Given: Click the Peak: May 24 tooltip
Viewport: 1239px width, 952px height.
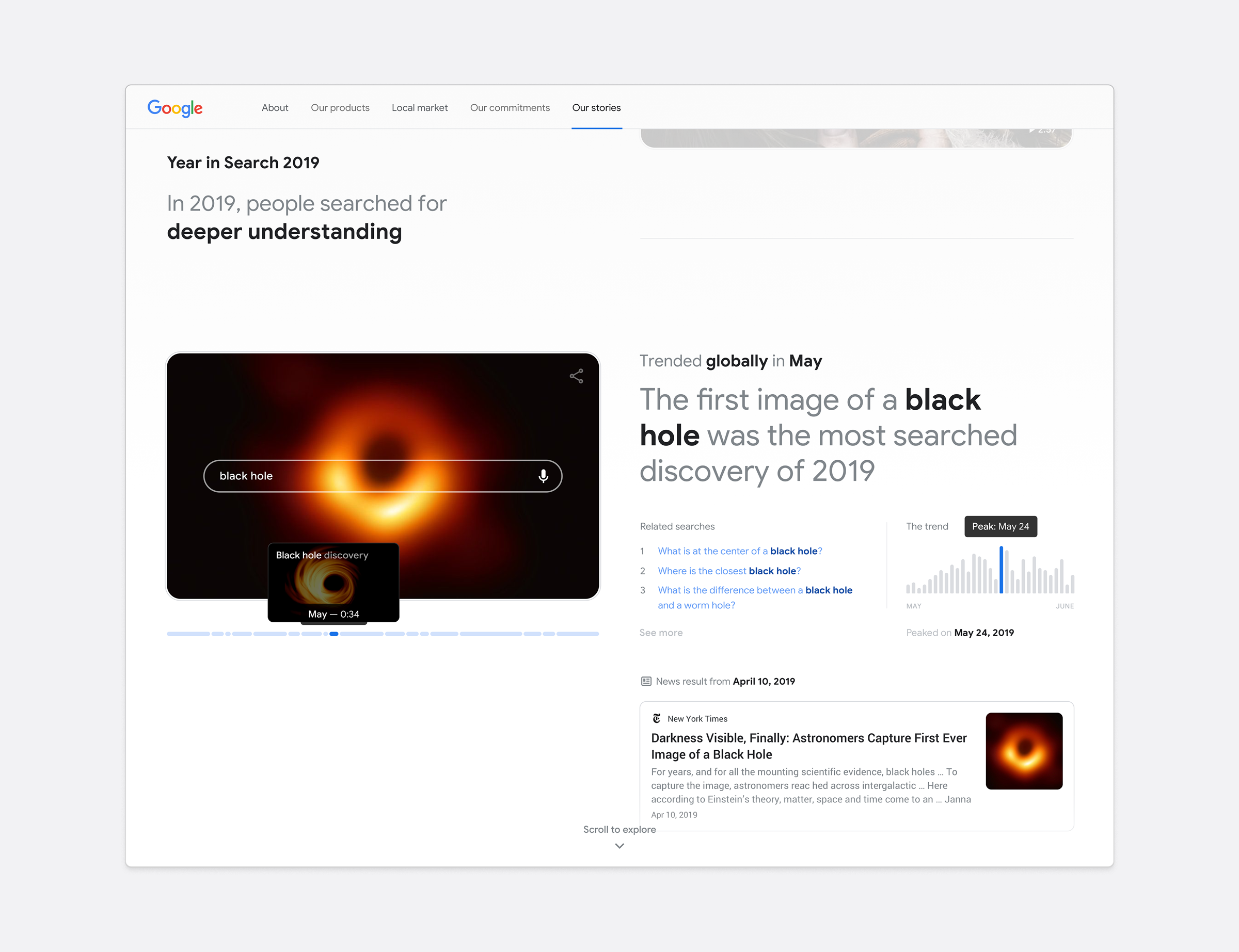Looking at the screenshot, I should click(x=1000, y=526).
